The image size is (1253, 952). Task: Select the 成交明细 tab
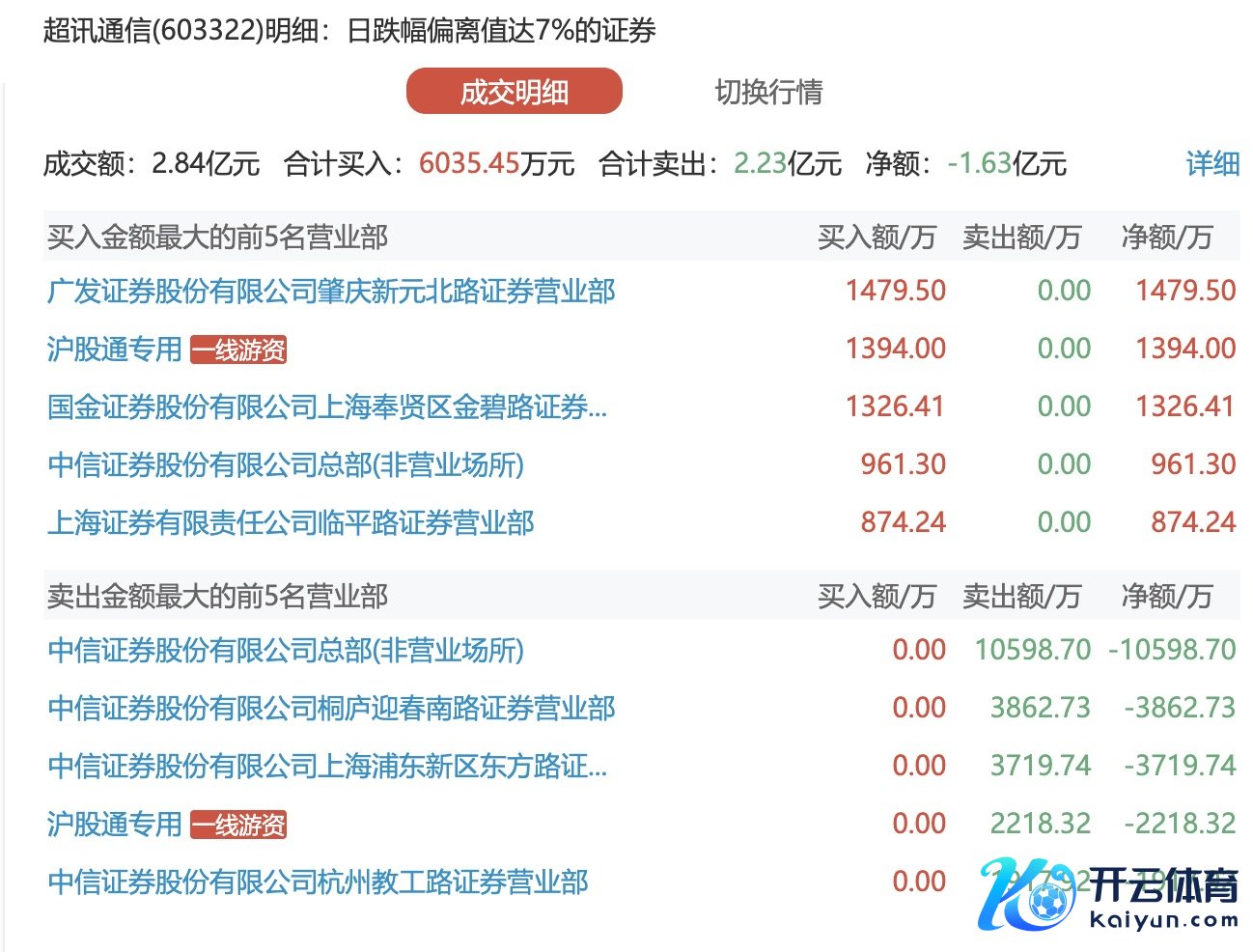click(514, 92)
